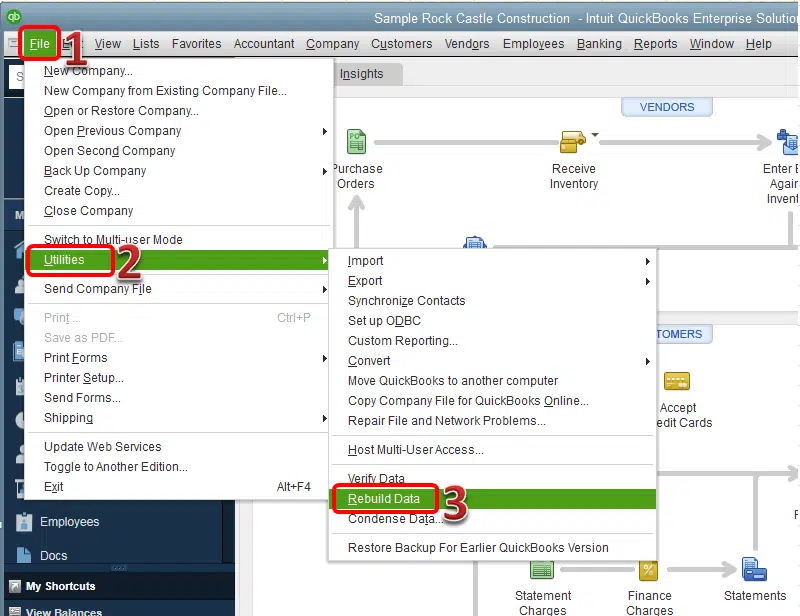Expand the Print Forms submenu arrow
This screenshot has height=616, width=800.
click(324, 358)
